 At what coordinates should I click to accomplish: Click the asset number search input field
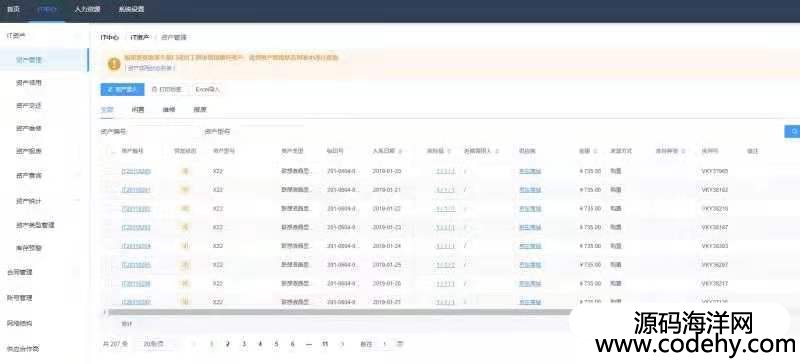click(x=162, y=132)
